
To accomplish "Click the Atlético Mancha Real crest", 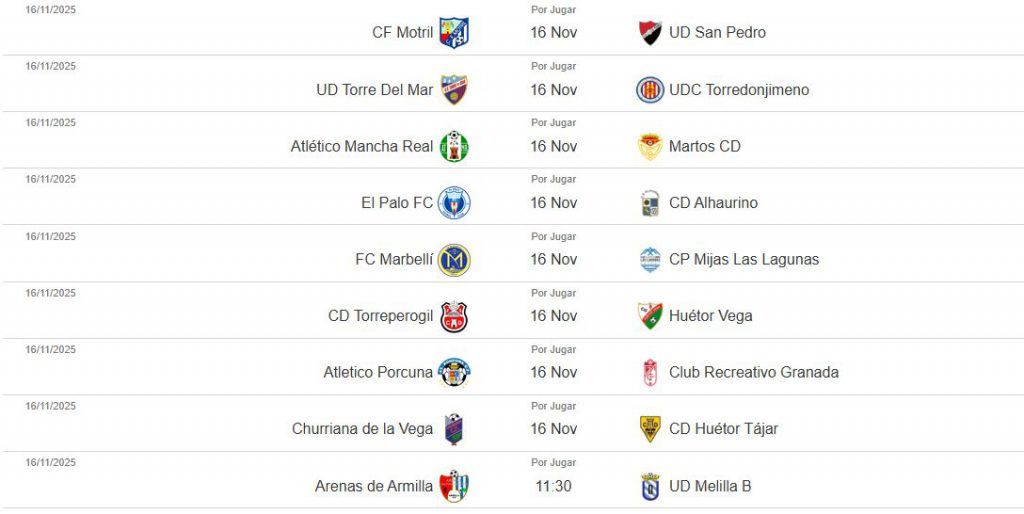I will pos(454,146).
